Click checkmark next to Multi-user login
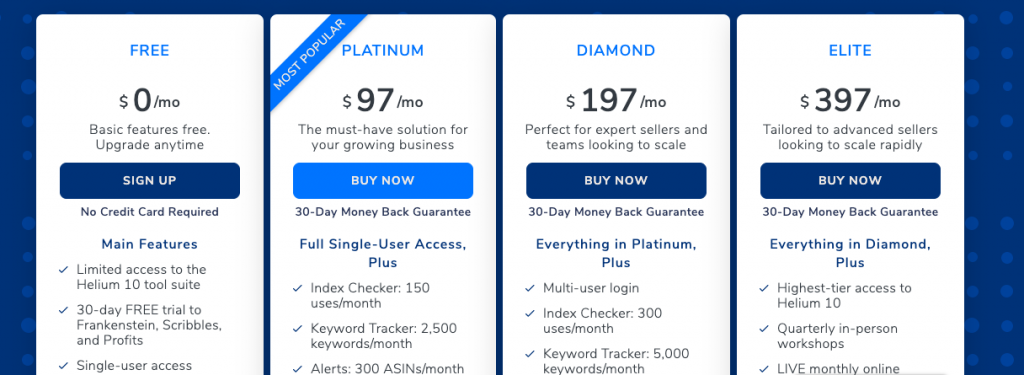 [x=530, y=287]
